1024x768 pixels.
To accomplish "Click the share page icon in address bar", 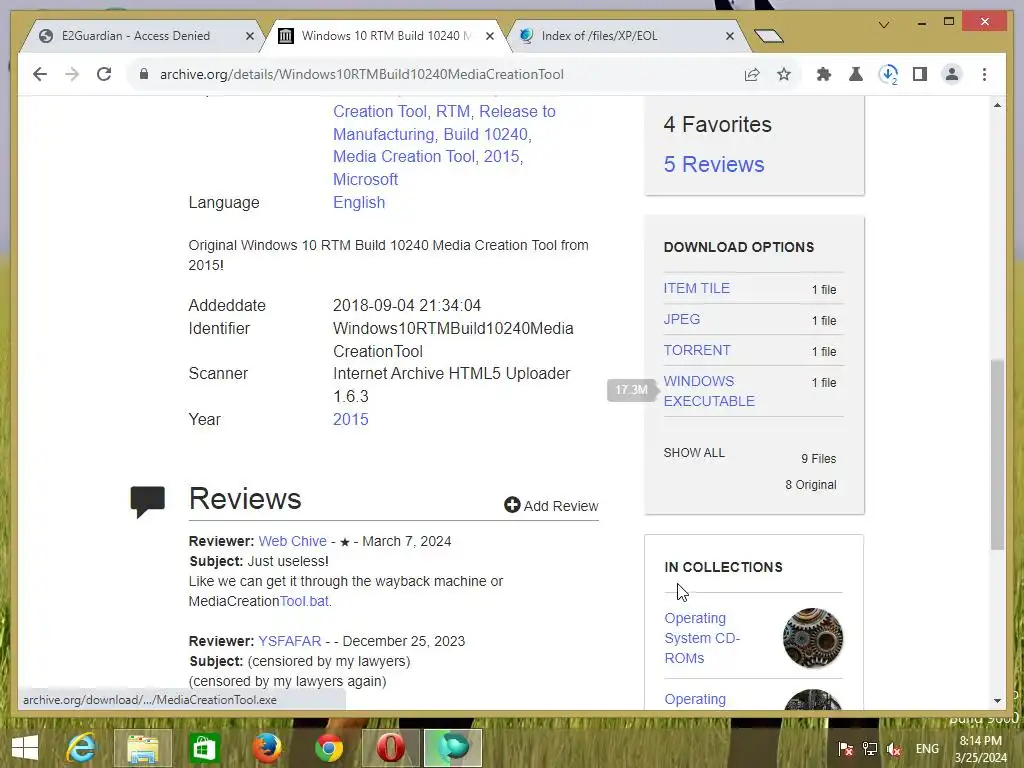I will coord(752,74).
